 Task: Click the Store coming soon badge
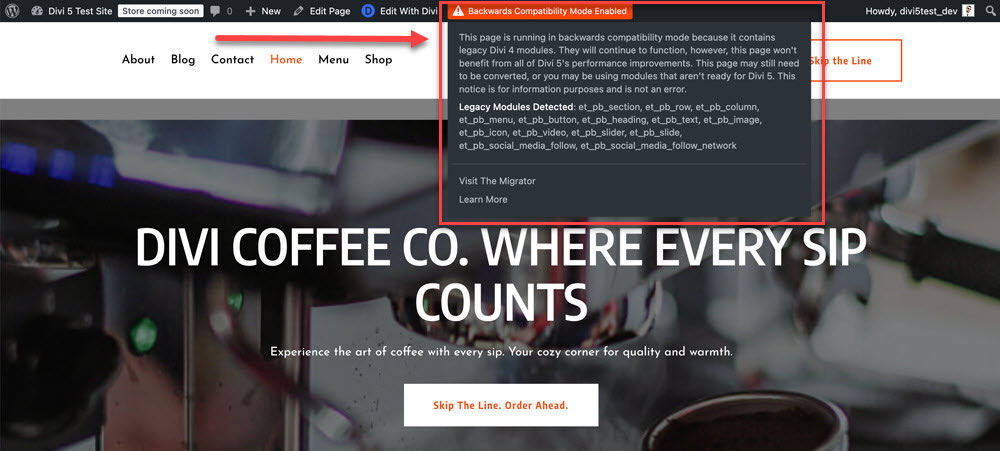(x=161, y=11)
